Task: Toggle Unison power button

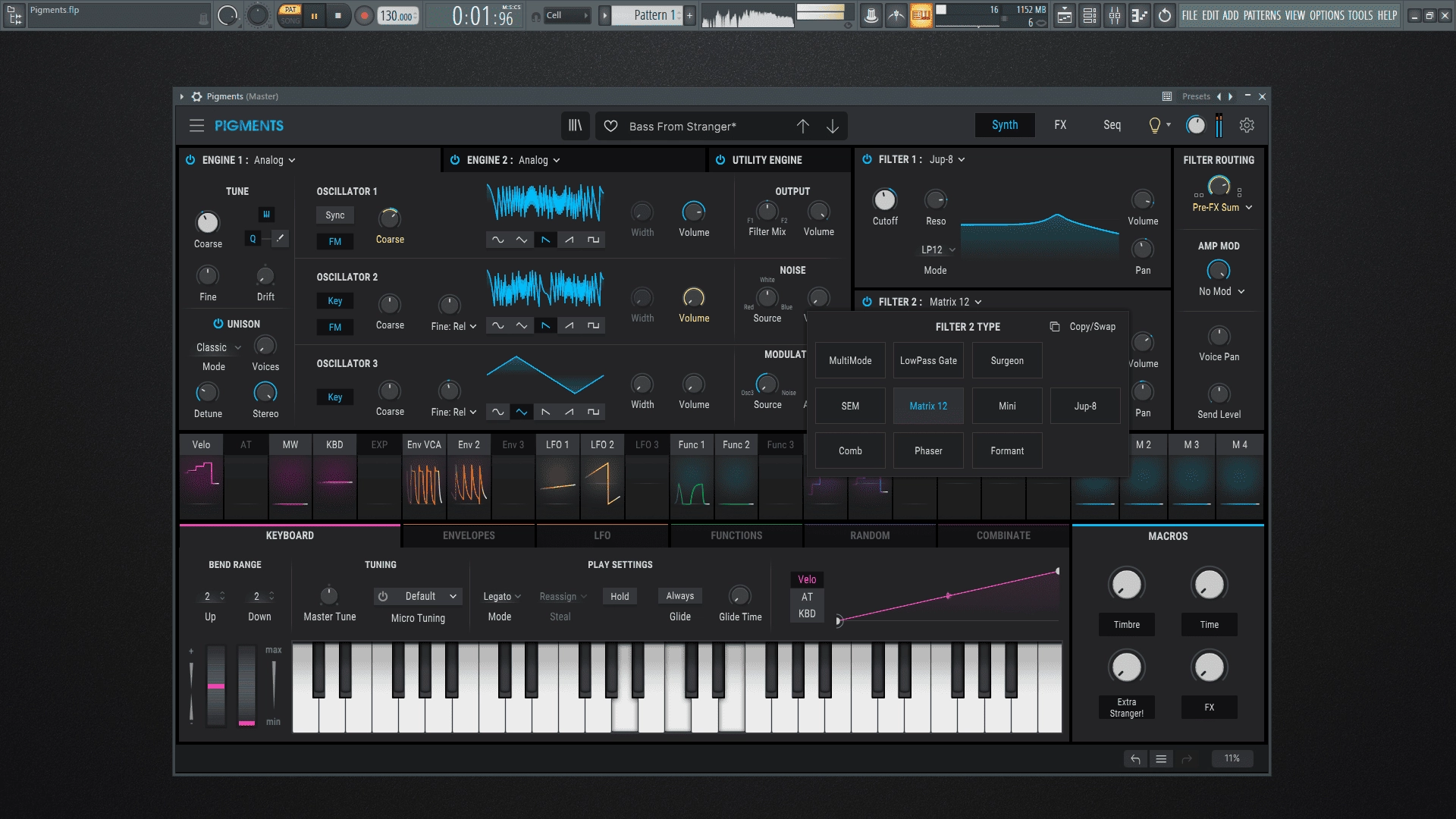Action: 218,324
